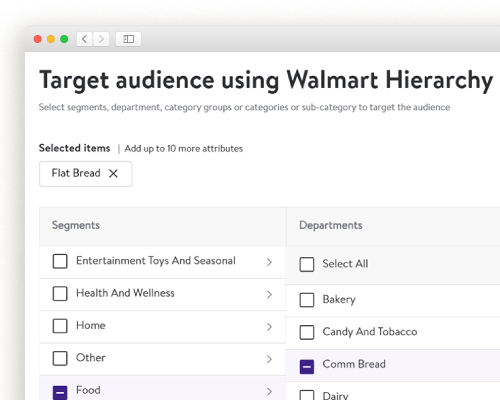Expand Health And Wellness chevron
This screenshot has width=500, height=400.
[x=269, y=294]
